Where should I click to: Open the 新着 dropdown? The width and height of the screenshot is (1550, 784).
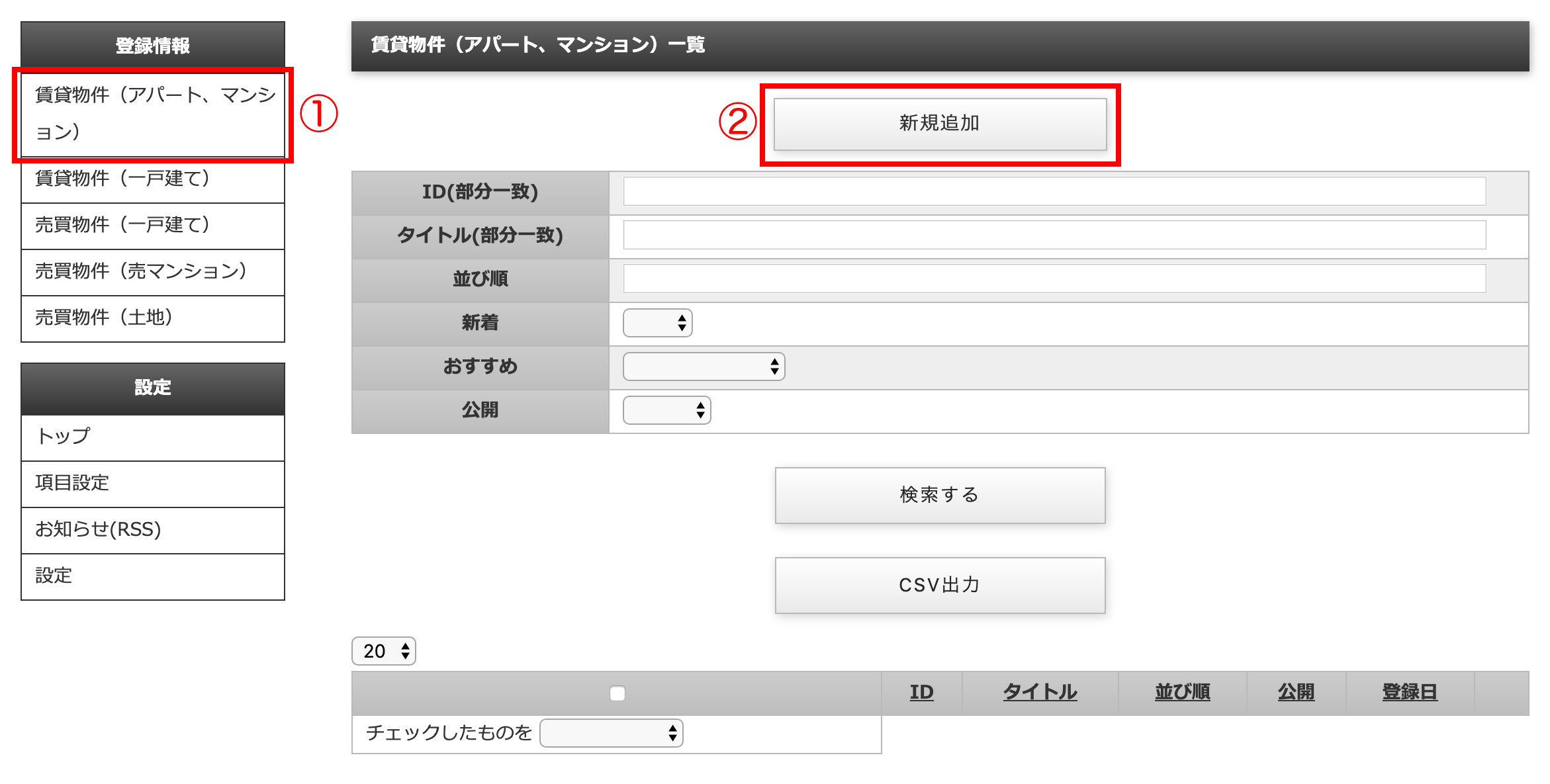657,323
